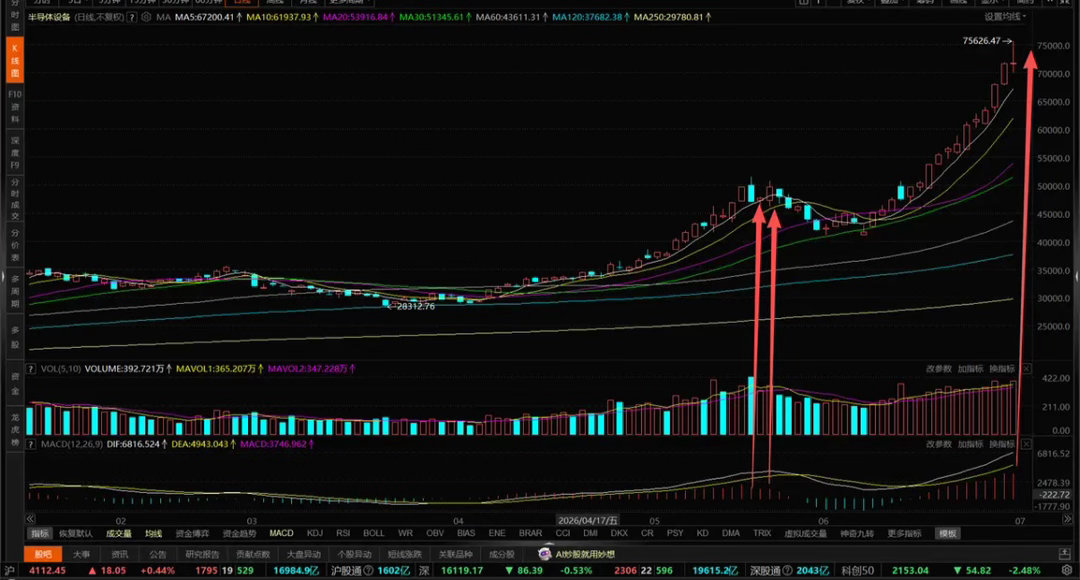The image size is (1080, 580).
Task: Toggle the 资金趋势 indicator
Action: point(239,533)
